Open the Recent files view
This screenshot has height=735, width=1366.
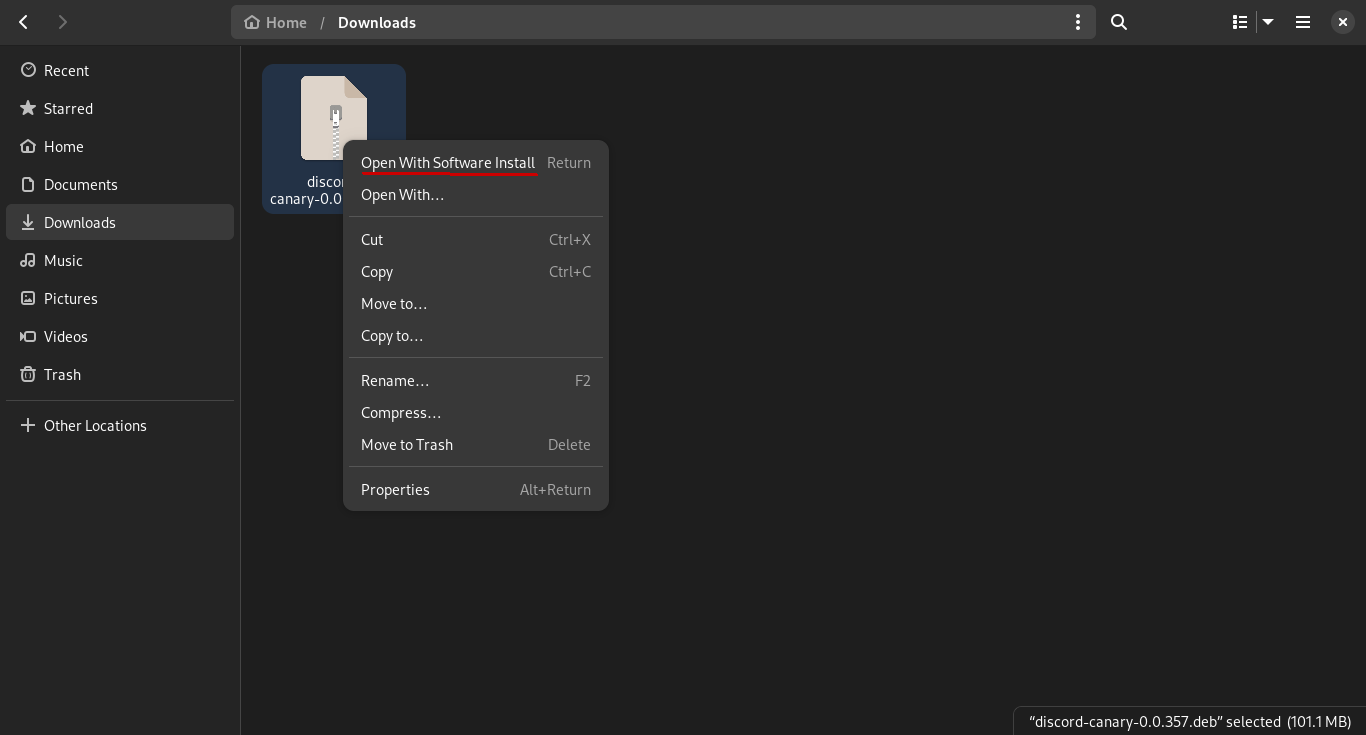66,70
